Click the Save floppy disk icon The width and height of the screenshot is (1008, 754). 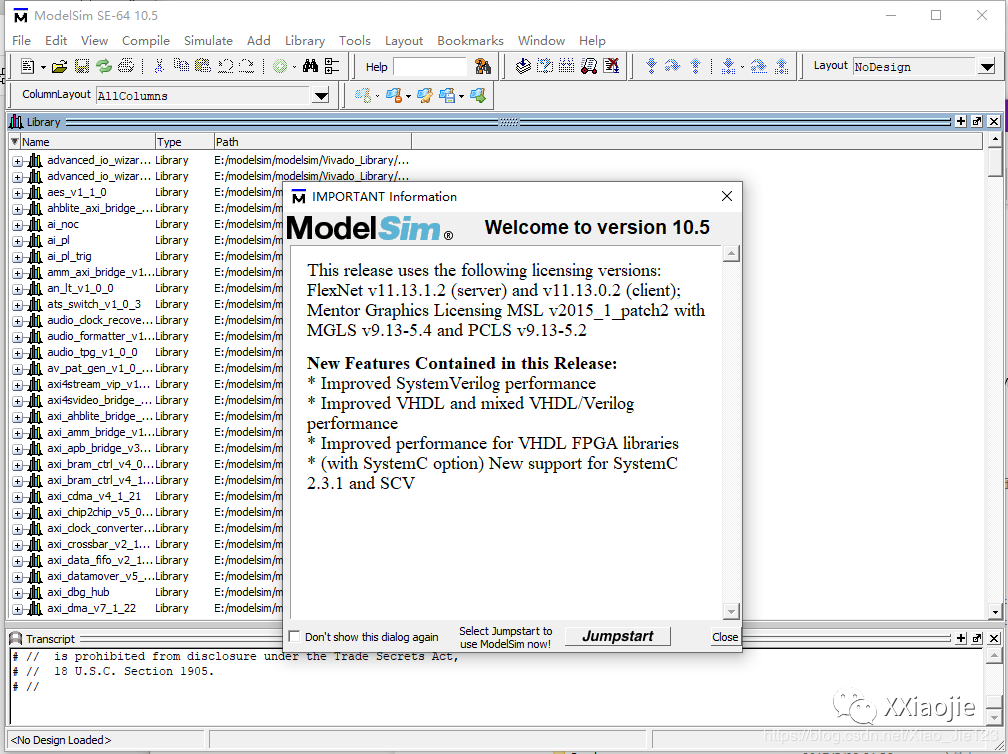82,66
